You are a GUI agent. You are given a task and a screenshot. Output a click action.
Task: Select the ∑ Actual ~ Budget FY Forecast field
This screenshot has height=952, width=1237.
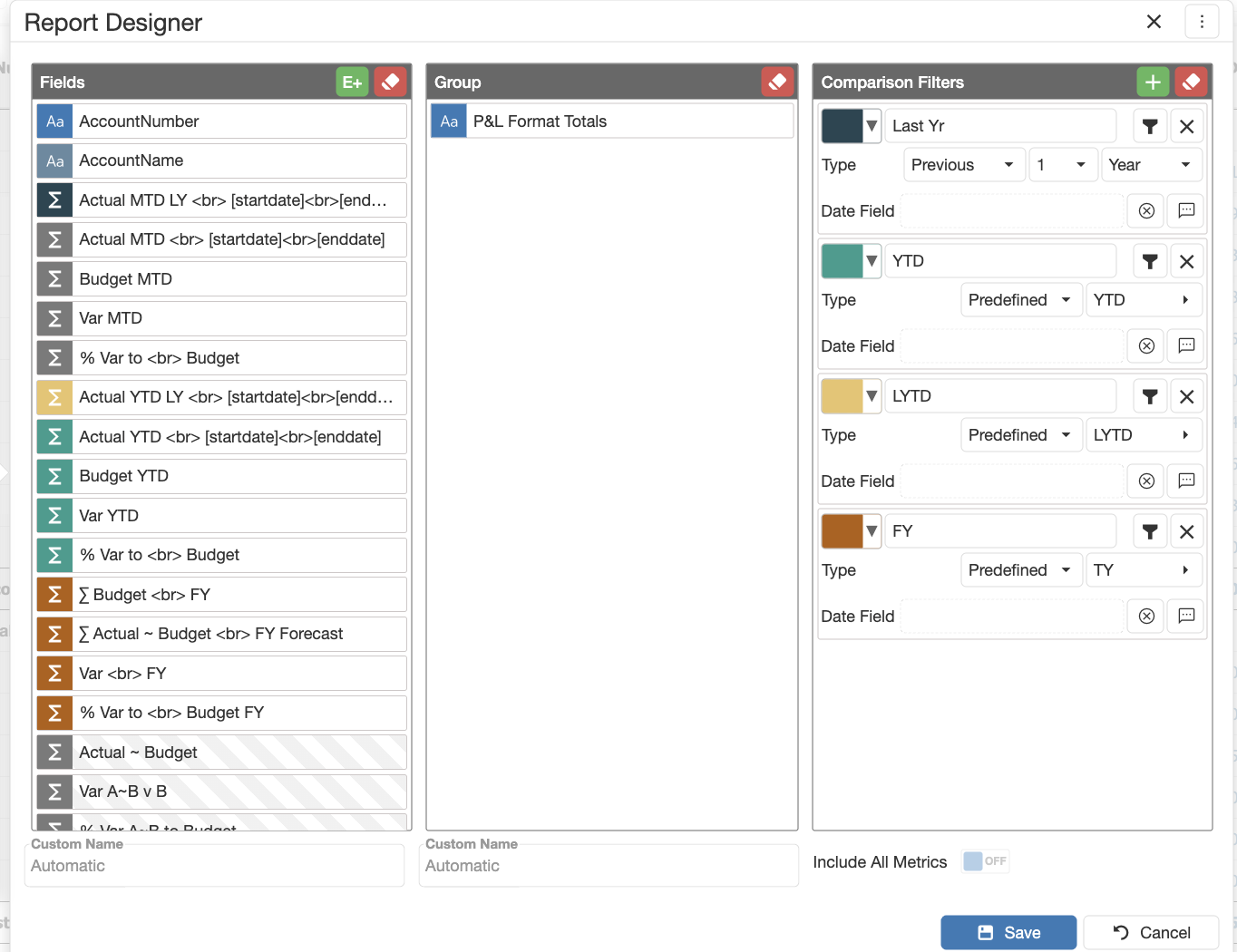pyautogui.click(x=222, y=634)
